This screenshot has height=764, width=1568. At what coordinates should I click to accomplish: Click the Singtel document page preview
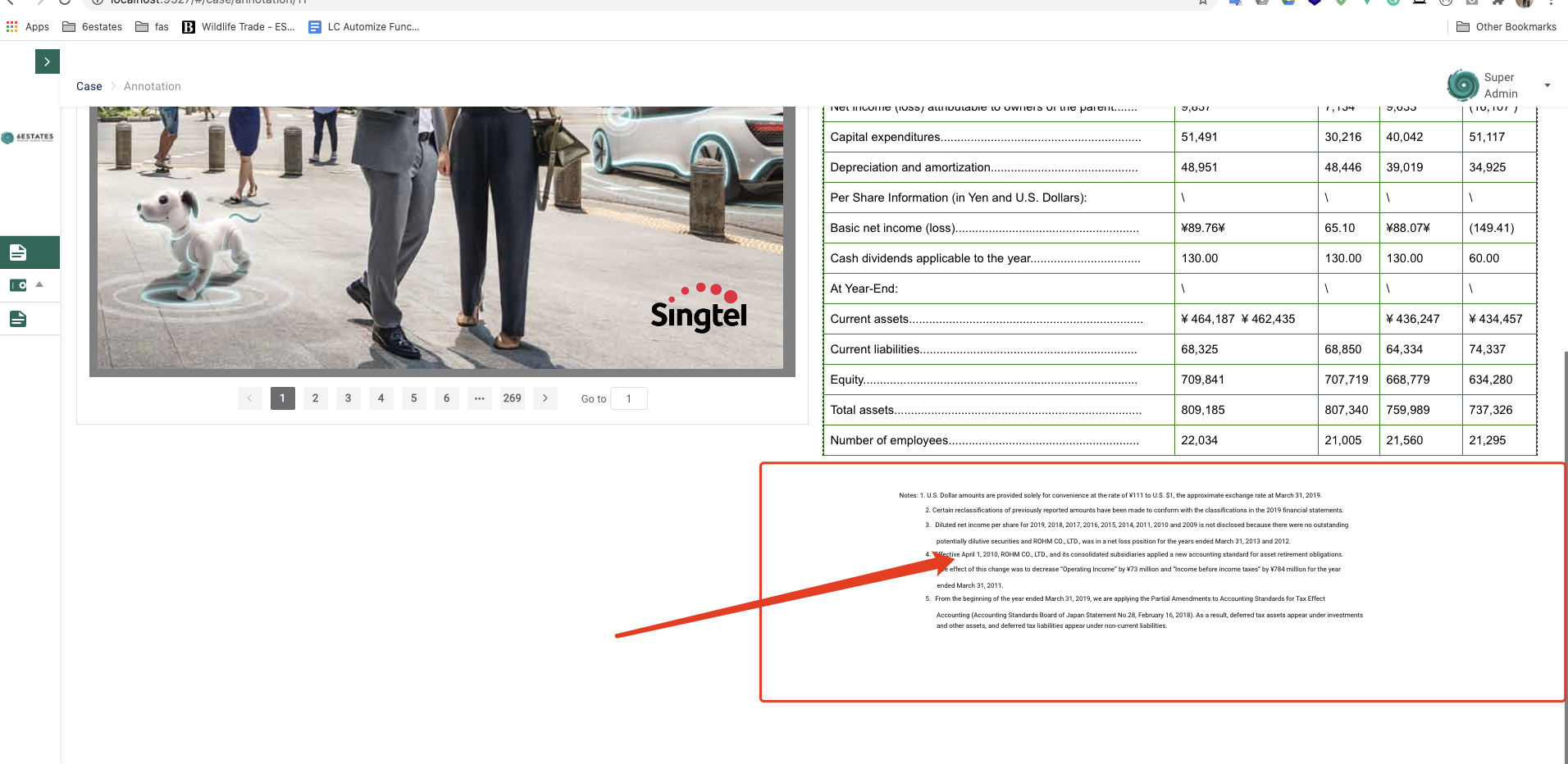[x=442, y=241]
